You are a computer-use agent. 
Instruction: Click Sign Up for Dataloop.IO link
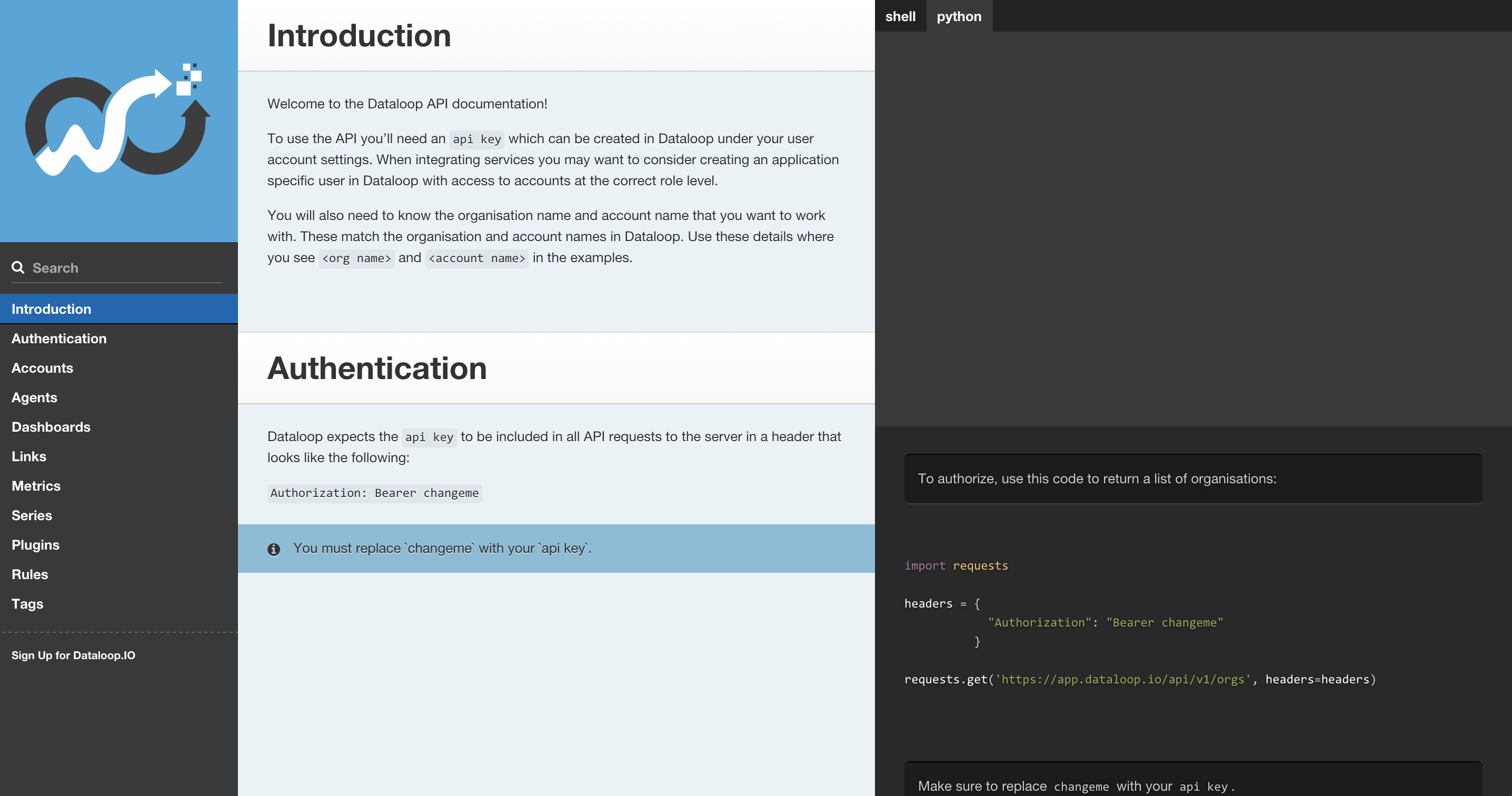coord(73,655)
